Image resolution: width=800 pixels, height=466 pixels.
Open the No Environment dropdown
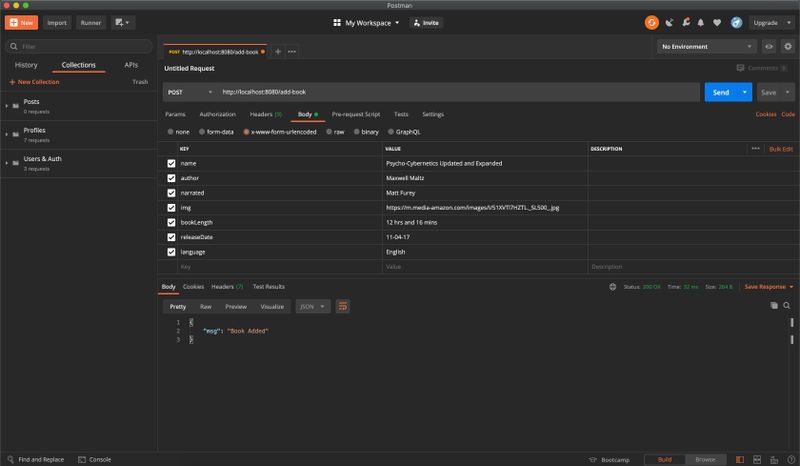pos(707,46)
